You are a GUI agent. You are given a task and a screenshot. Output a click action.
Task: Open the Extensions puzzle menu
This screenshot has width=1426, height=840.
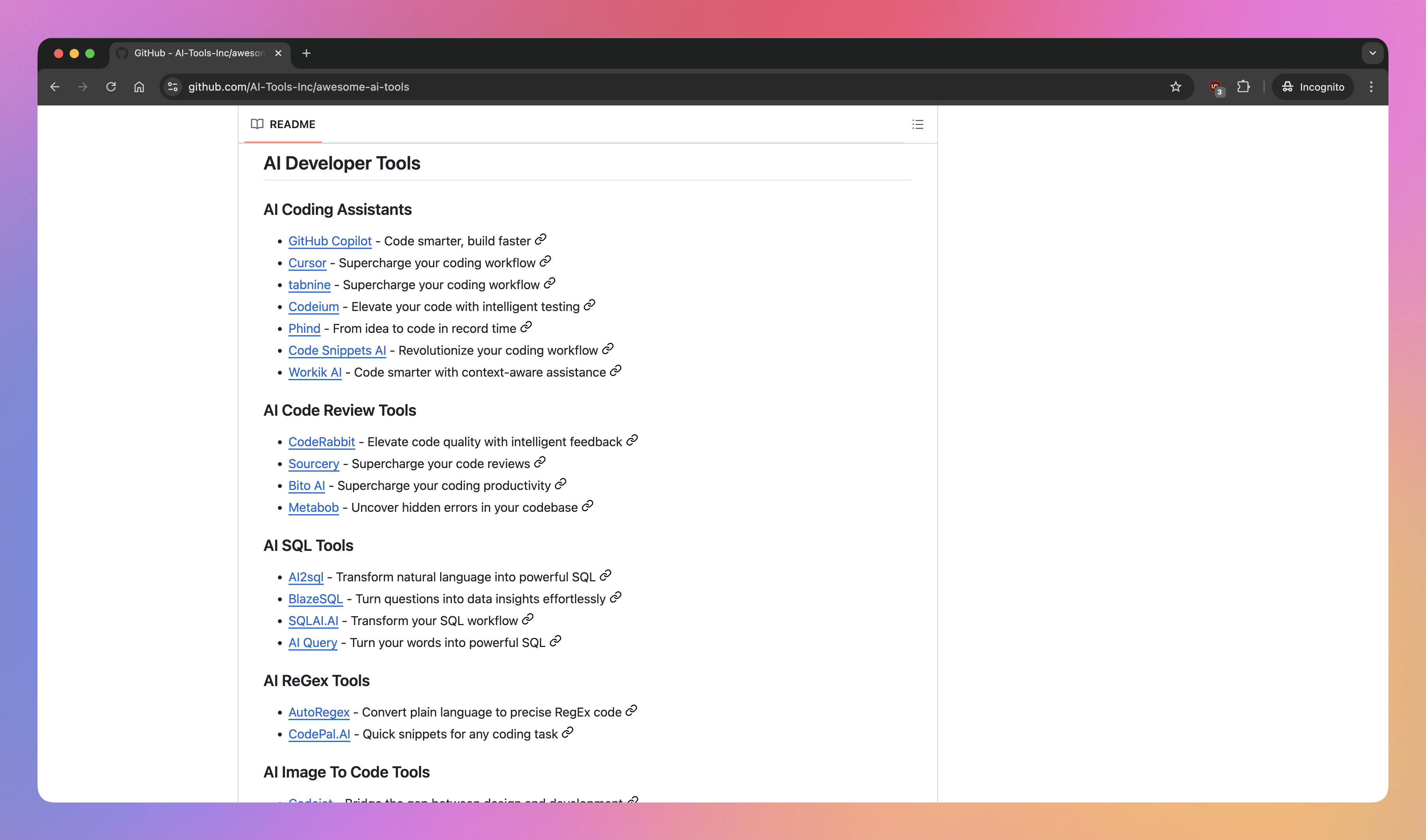[x=1243, y=87]
